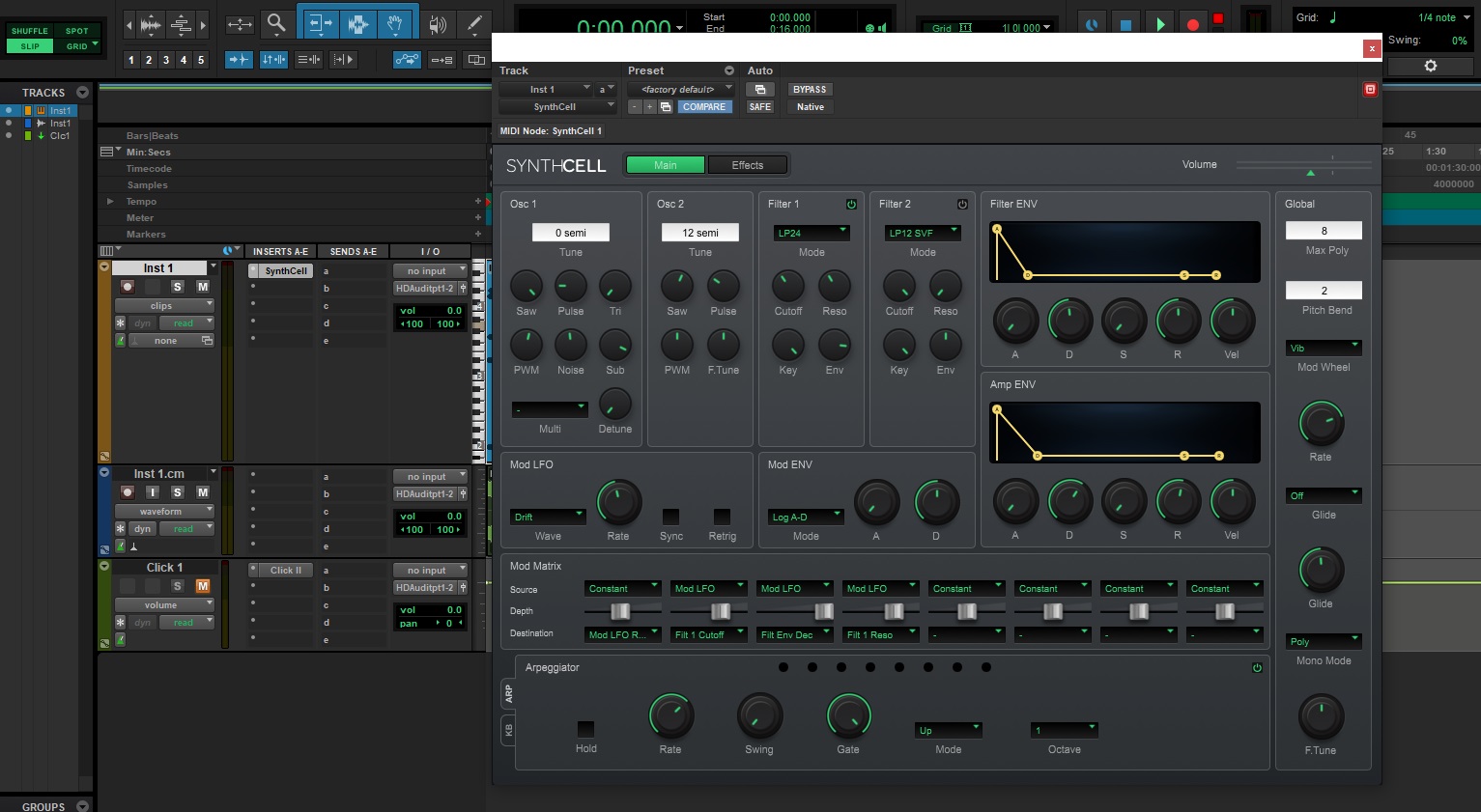The height and width of the screenshot is (812, 1481).
Task: Mute the Click 1 track
Action: click(203, 586)
